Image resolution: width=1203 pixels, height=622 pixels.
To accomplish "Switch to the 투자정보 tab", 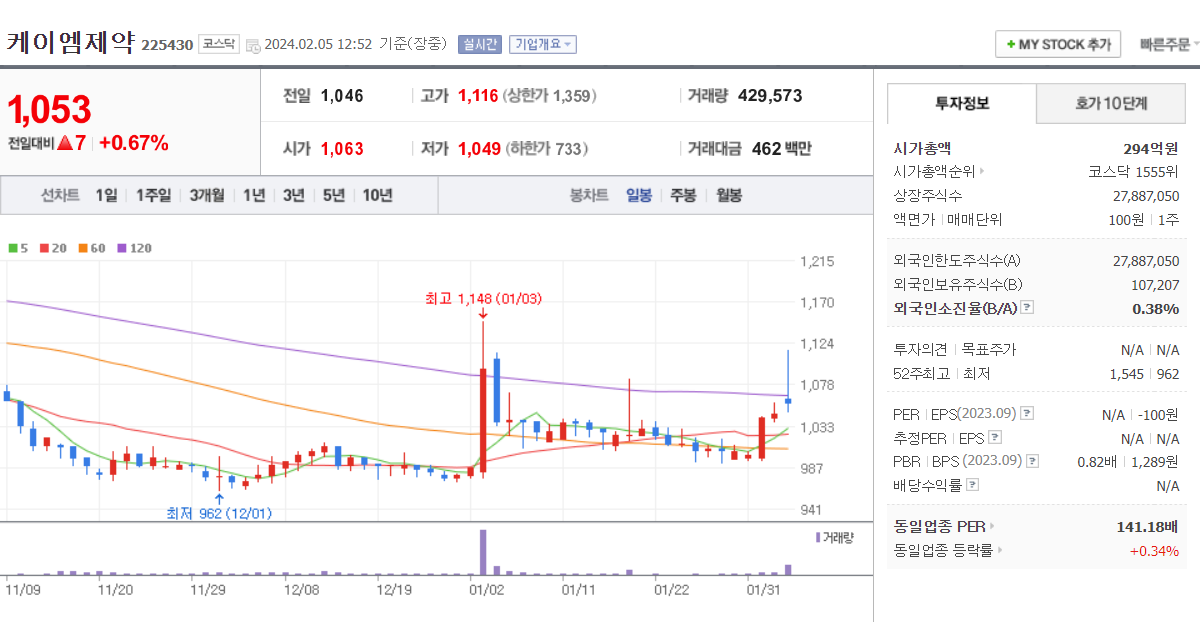I will (962, 103).
